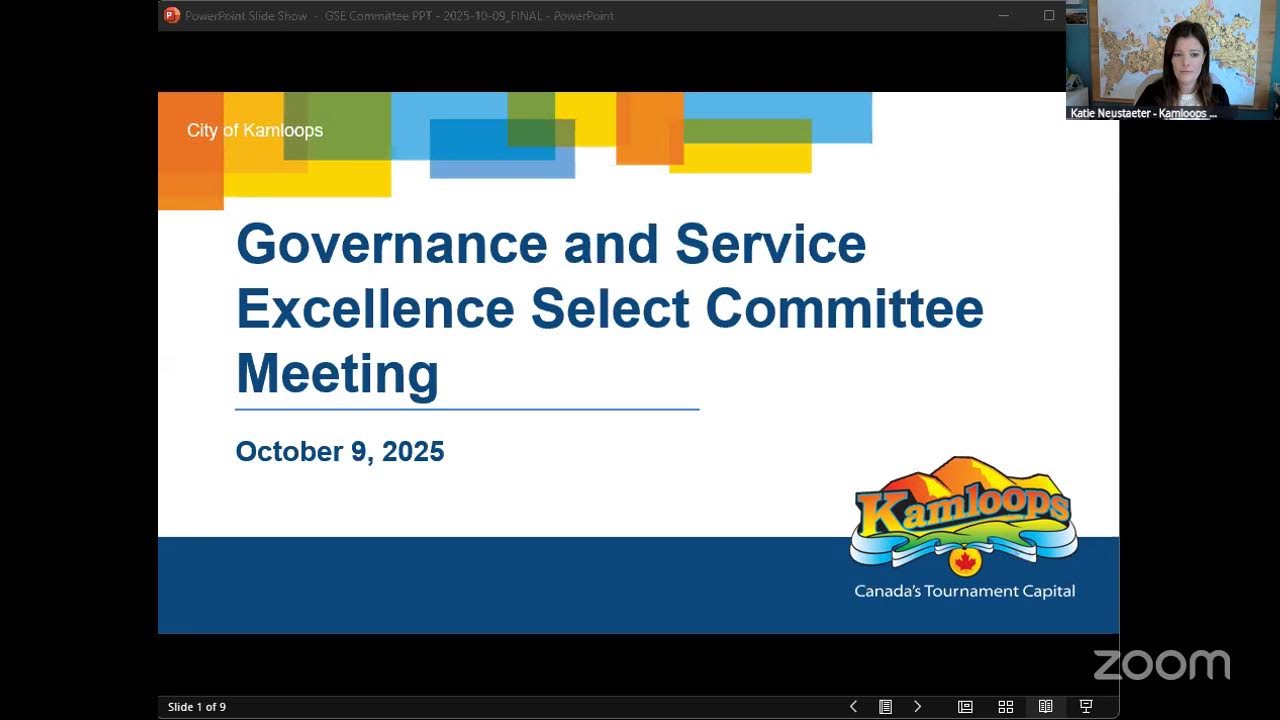Minimize the PowerPoint slideshow window

pyautogui.click(x=1003, y=15)
